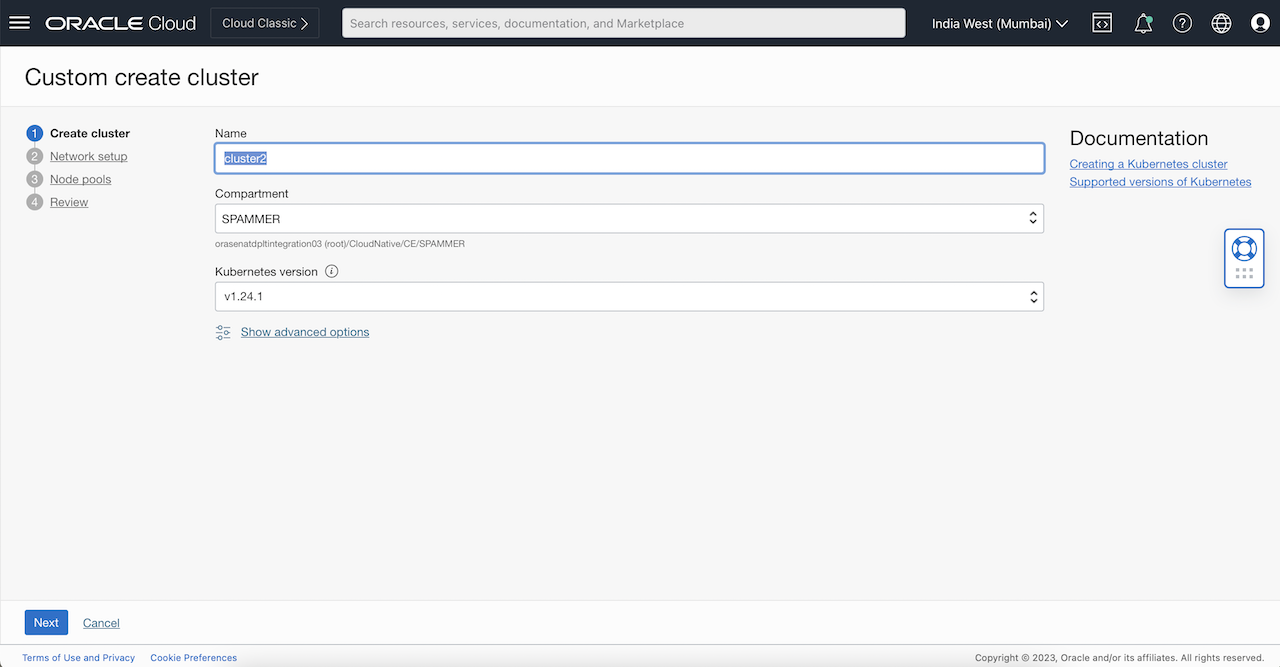Click step 3 circle, Node pools
The image size is (1280, 667).
pyautogui.click(x=35, y=179)
